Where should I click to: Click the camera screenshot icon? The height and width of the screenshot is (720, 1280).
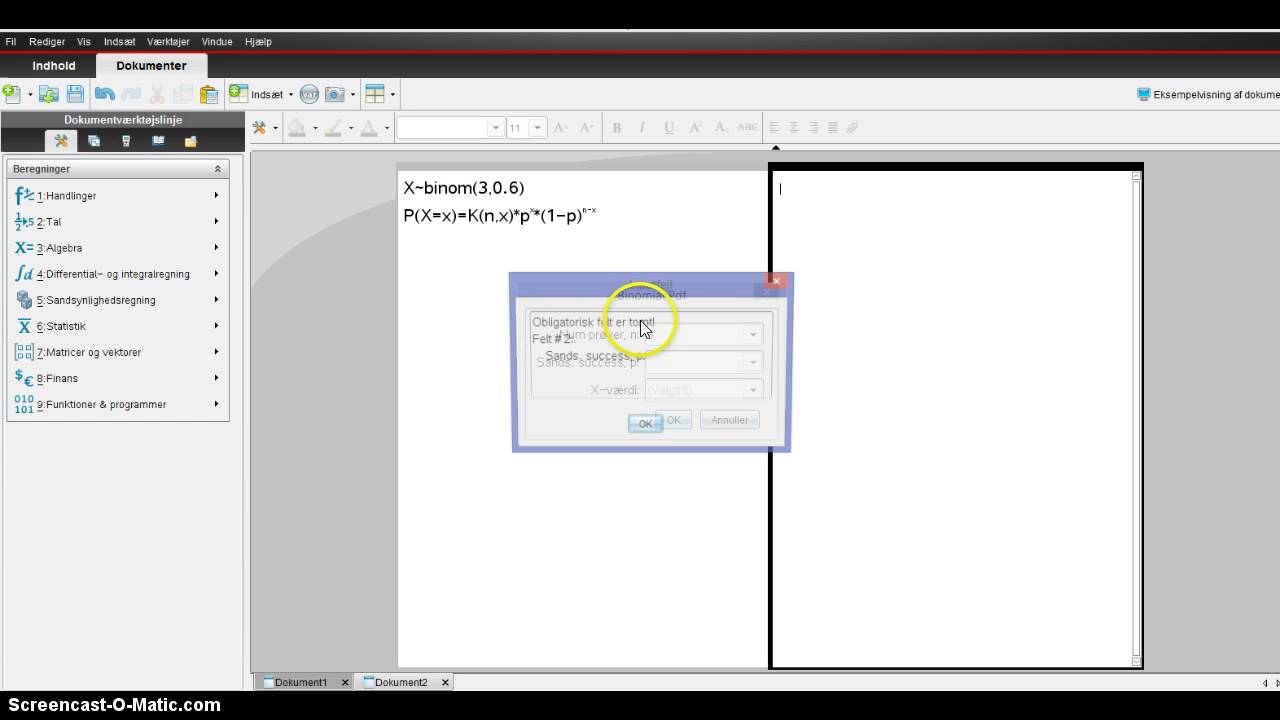pyautogui.click(x=335, y=94)
